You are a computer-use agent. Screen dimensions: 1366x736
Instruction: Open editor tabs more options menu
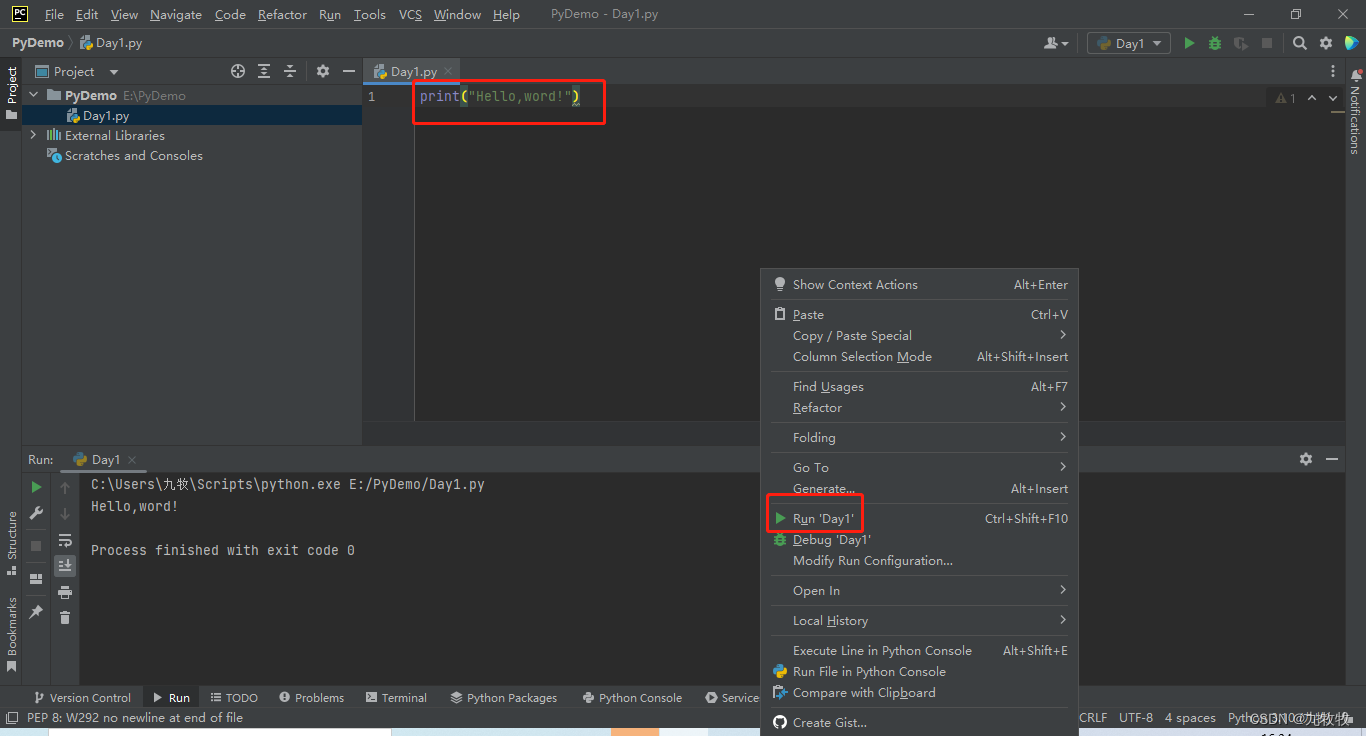tap(1333, 71)
